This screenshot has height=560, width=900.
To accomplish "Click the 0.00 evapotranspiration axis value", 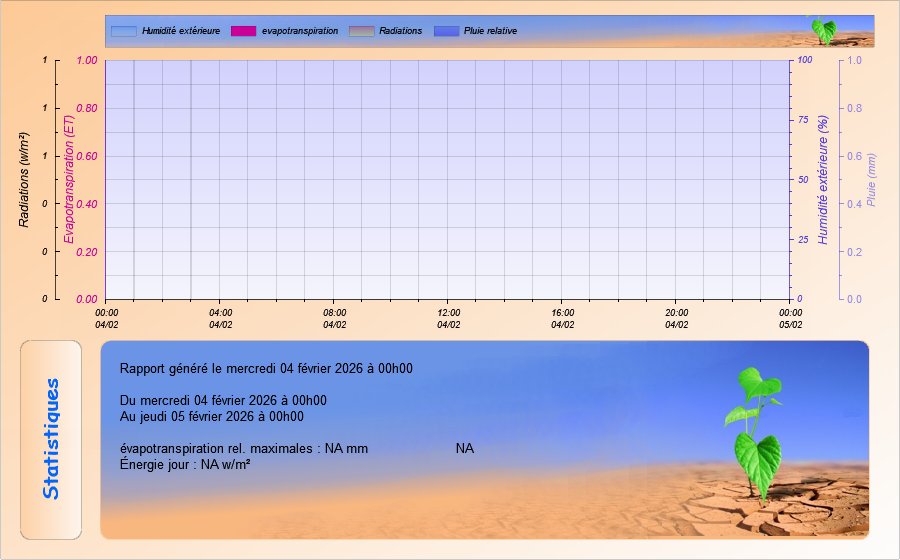I will [x=87, y=299].
